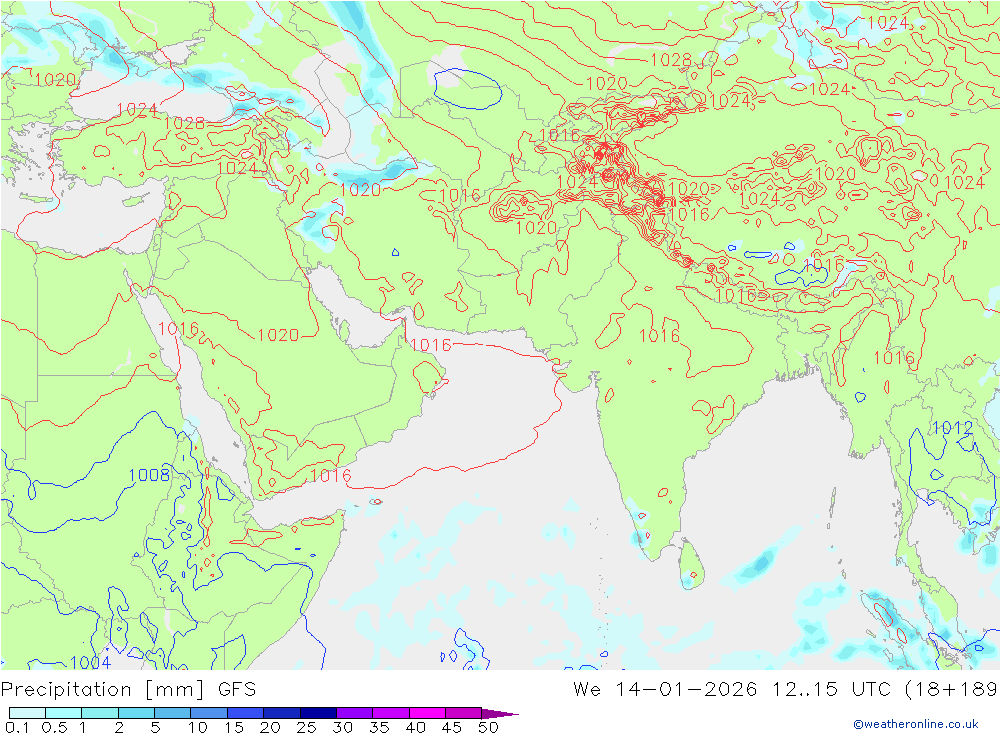1000x733 pixels.
Task: Click the red '1028' isobar label over Turkey
Action: click(x=184, y=123)
